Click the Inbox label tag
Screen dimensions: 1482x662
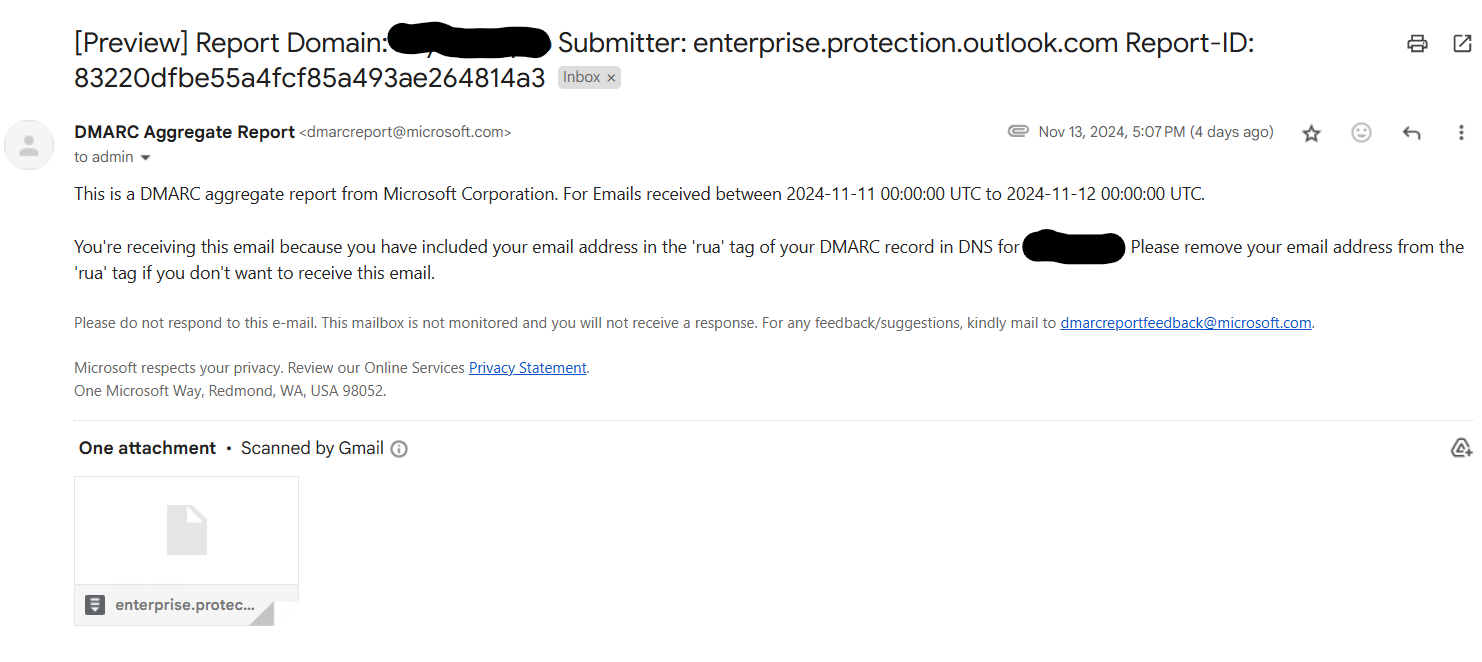pyautogui.click(x=581, y=78)
